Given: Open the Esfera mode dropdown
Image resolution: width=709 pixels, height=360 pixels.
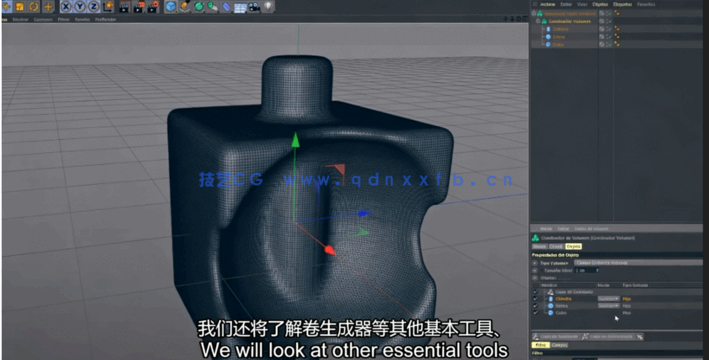Looking at the screenshot, I should point(608,306).
